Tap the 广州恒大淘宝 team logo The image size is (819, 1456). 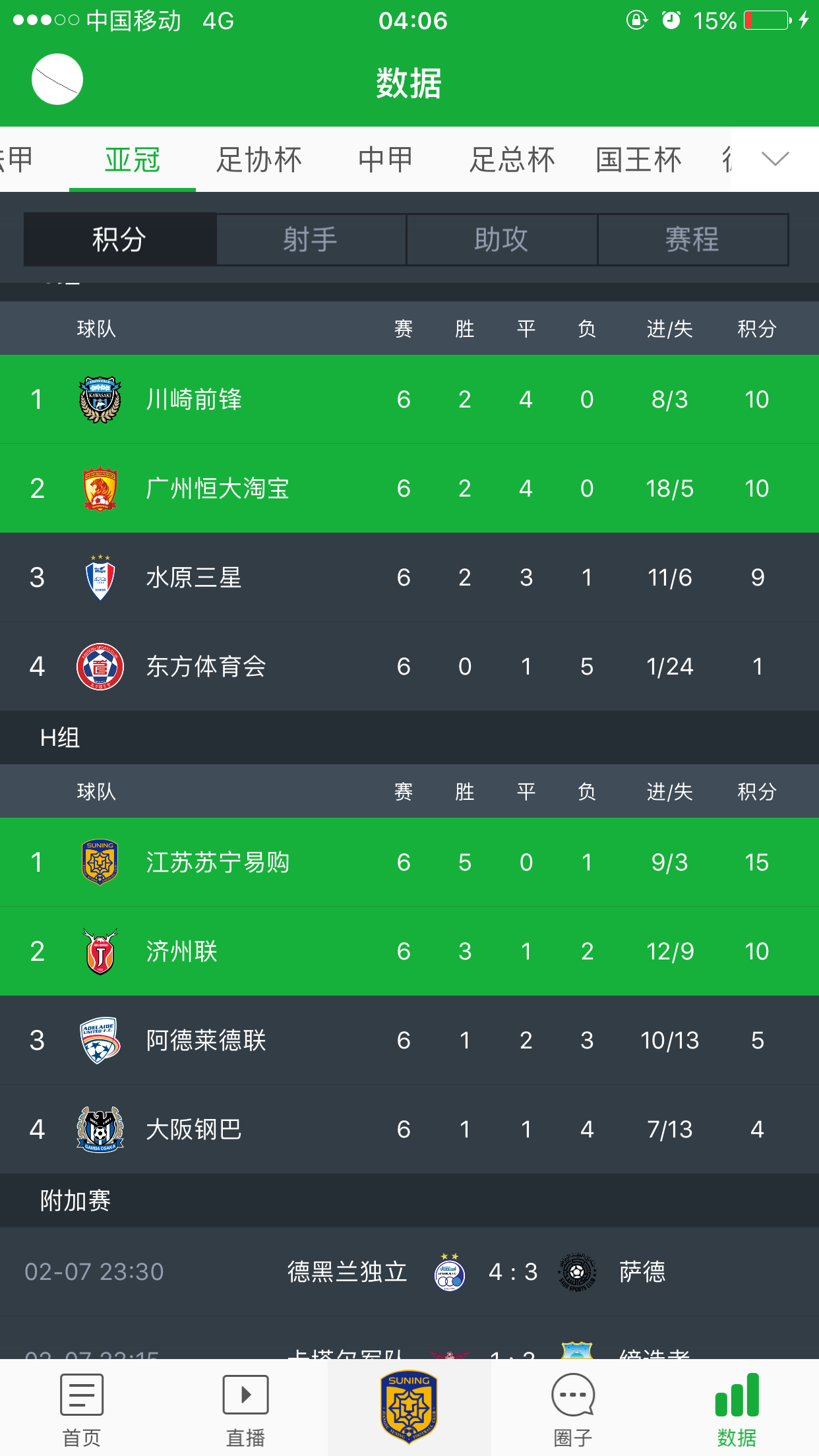point(100,489)
